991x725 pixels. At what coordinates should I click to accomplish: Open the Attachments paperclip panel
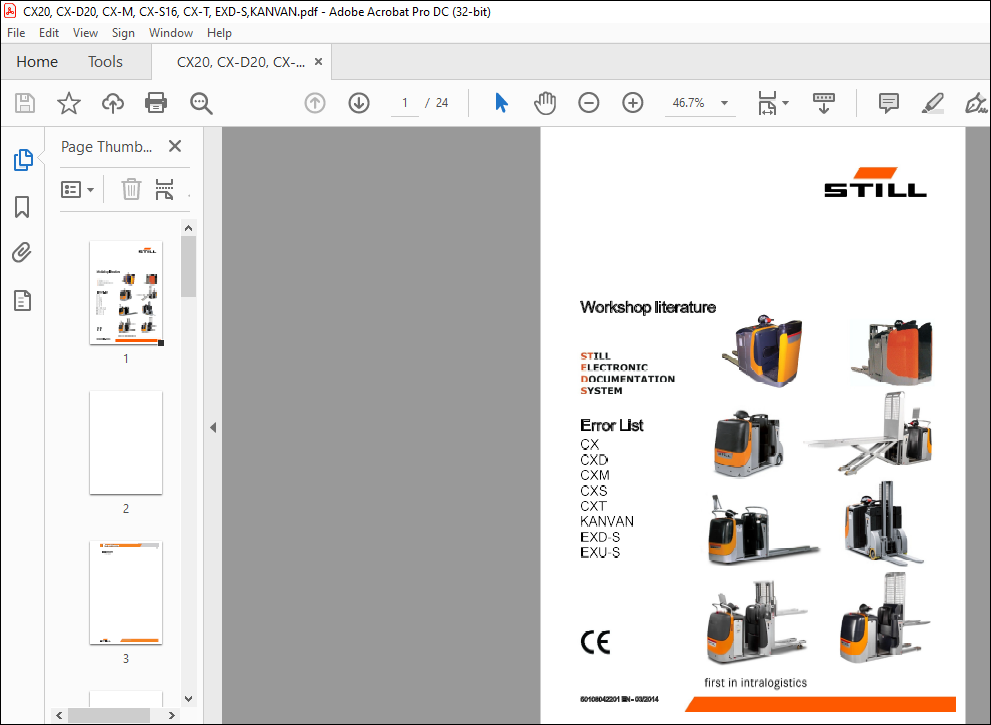[x=21, y=253]
